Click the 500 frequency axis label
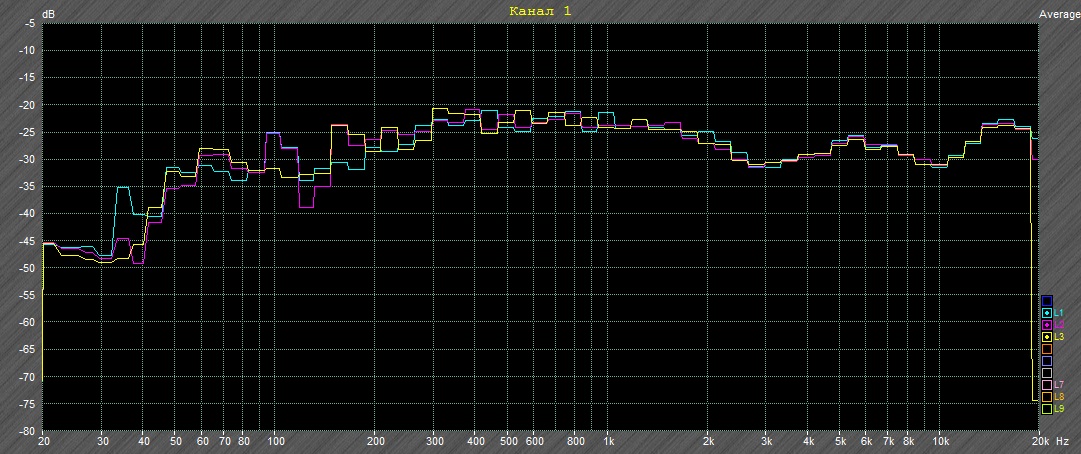 tap(507, 440)
